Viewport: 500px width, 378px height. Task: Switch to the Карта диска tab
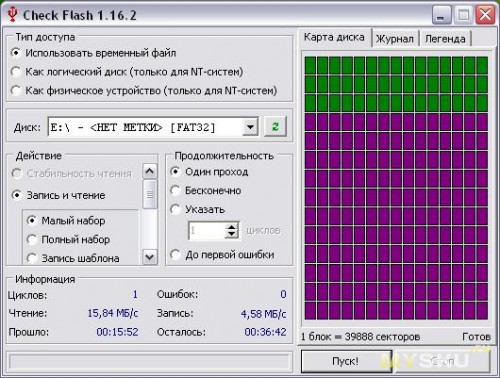click(x=334, y=37)
